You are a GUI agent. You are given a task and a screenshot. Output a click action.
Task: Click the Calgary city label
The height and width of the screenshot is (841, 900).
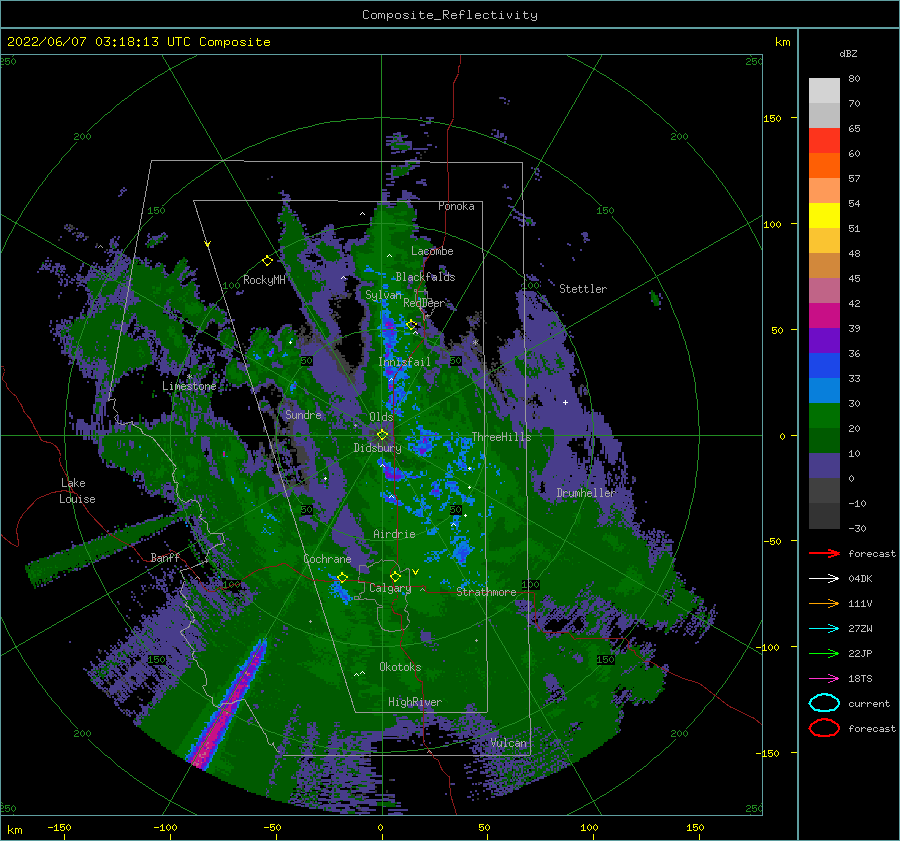390,588
